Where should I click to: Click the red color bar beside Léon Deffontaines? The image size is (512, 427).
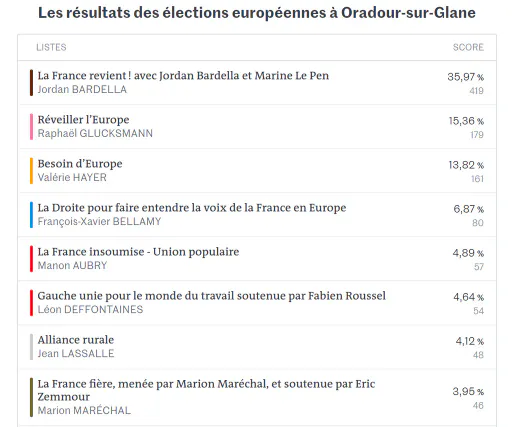click(x=31, y=303)
